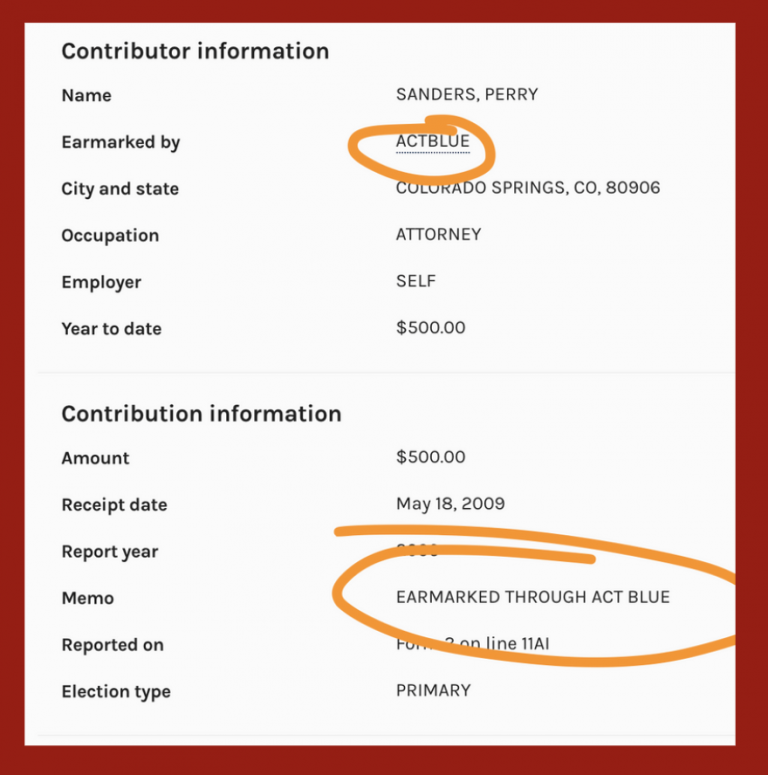Image resolution: width=768 pixels, height=775 pixels.
Task: Click the Contribution information heading
Action: pos(201,414)
